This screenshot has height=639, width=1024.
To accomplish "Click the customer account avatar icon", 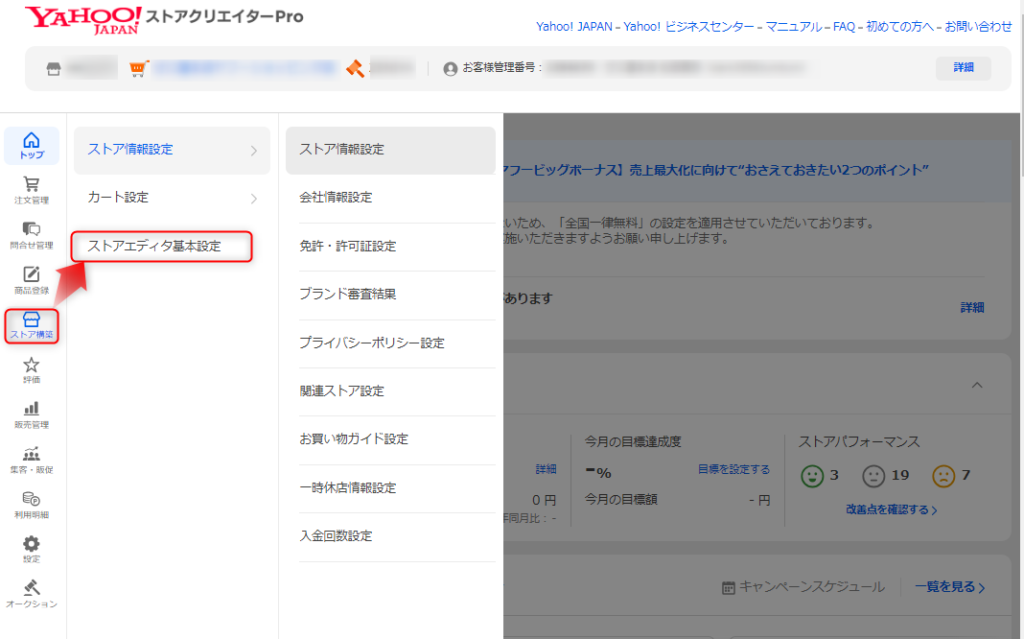I will point(450,69).
